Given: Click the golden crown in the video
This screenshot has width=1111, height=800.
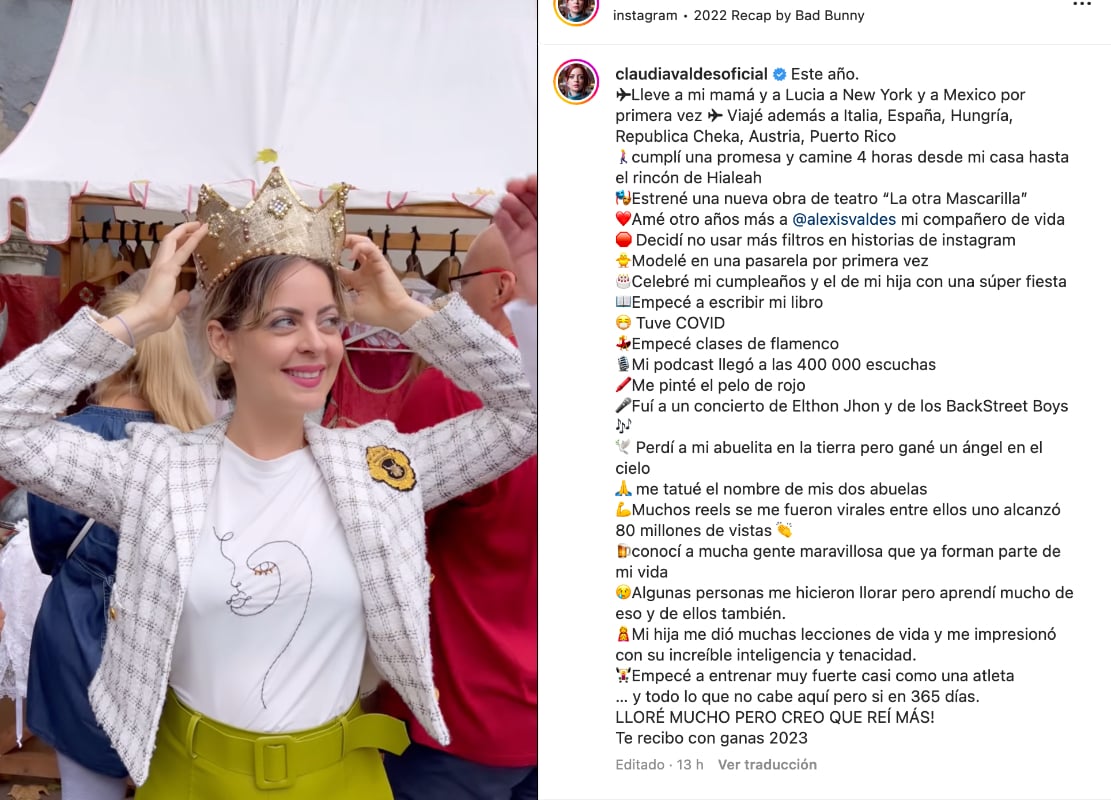Looking at the screenshot, I should (272, 225).
